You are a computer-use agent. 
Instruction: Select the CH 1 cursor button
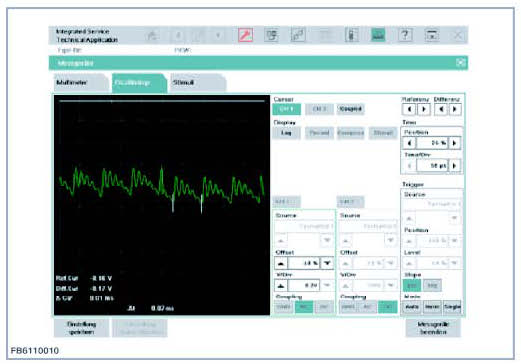pyautogui.click(x=286, y=109)
